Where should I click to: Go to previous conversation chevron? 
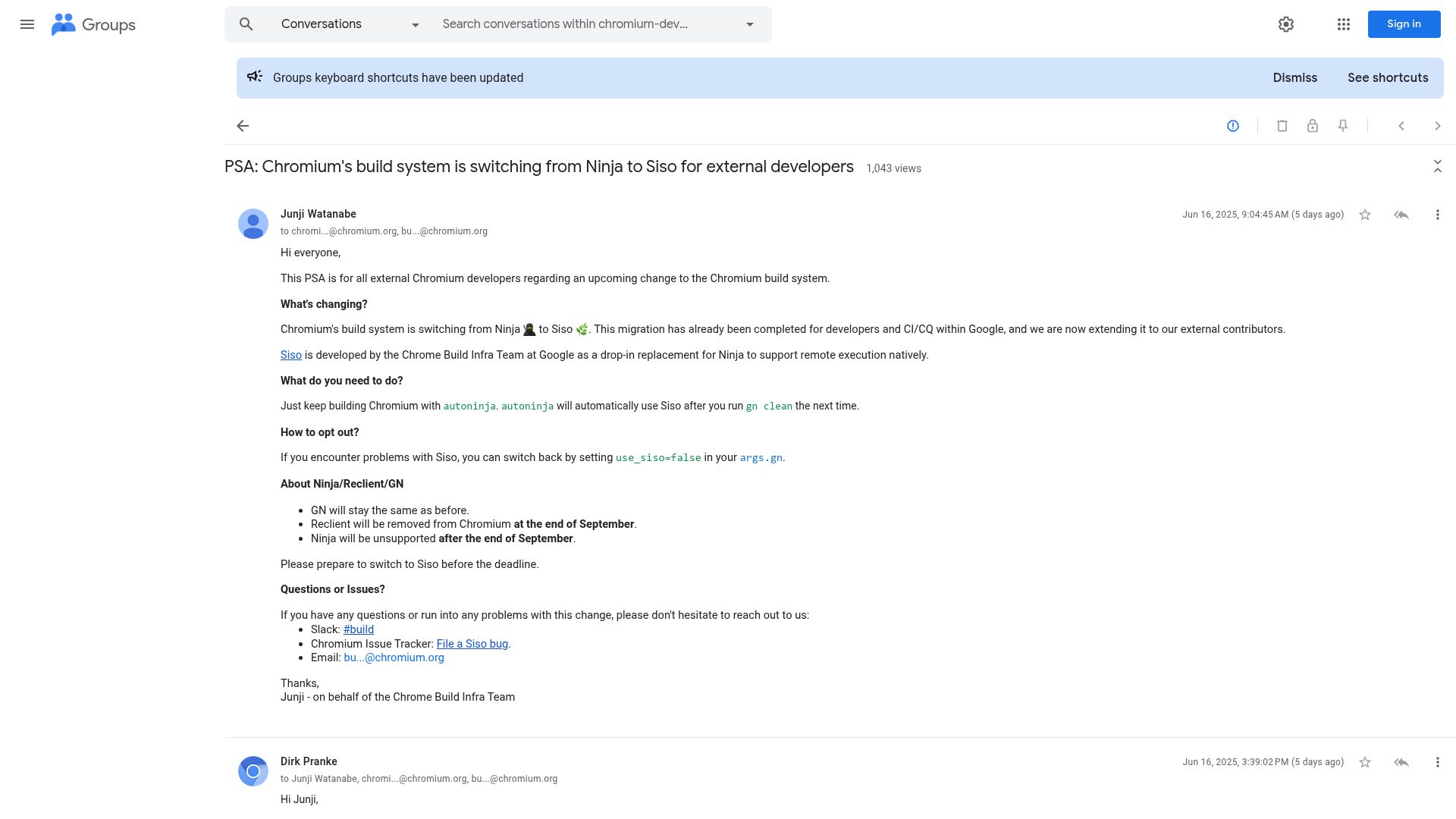(1401, 126)
